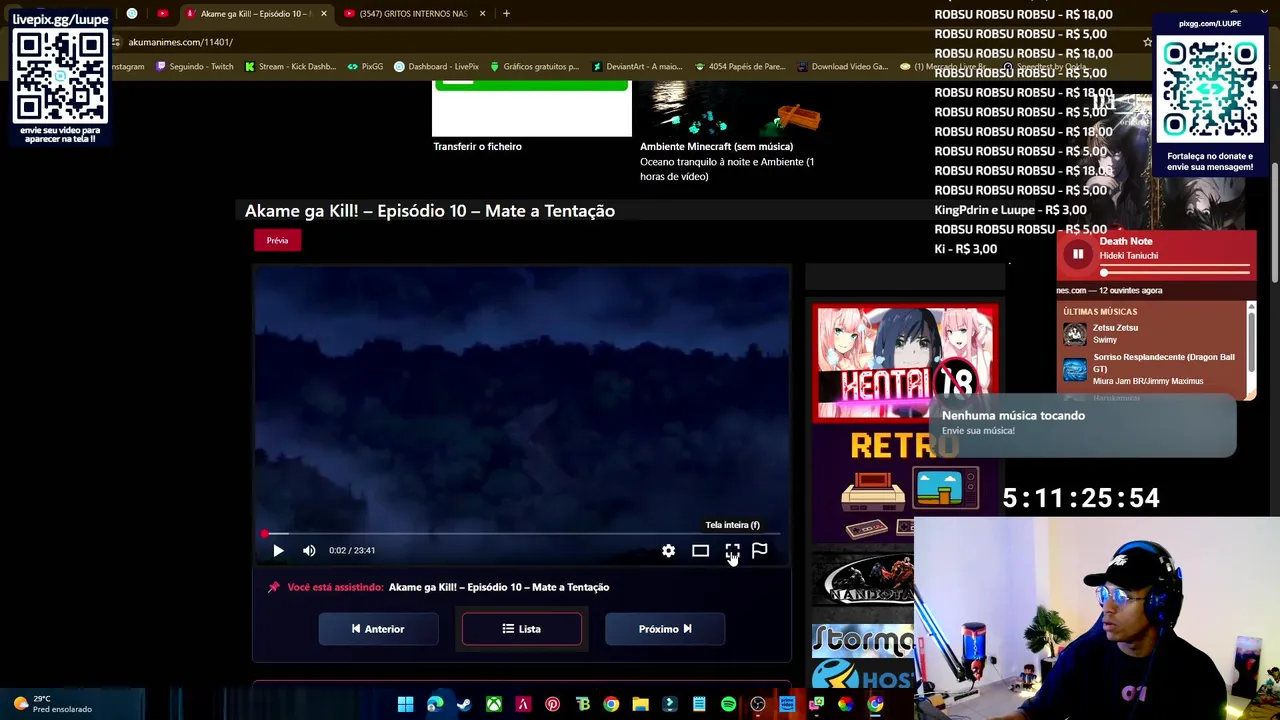Seek on the video progress bar

[x=521, y=534]
